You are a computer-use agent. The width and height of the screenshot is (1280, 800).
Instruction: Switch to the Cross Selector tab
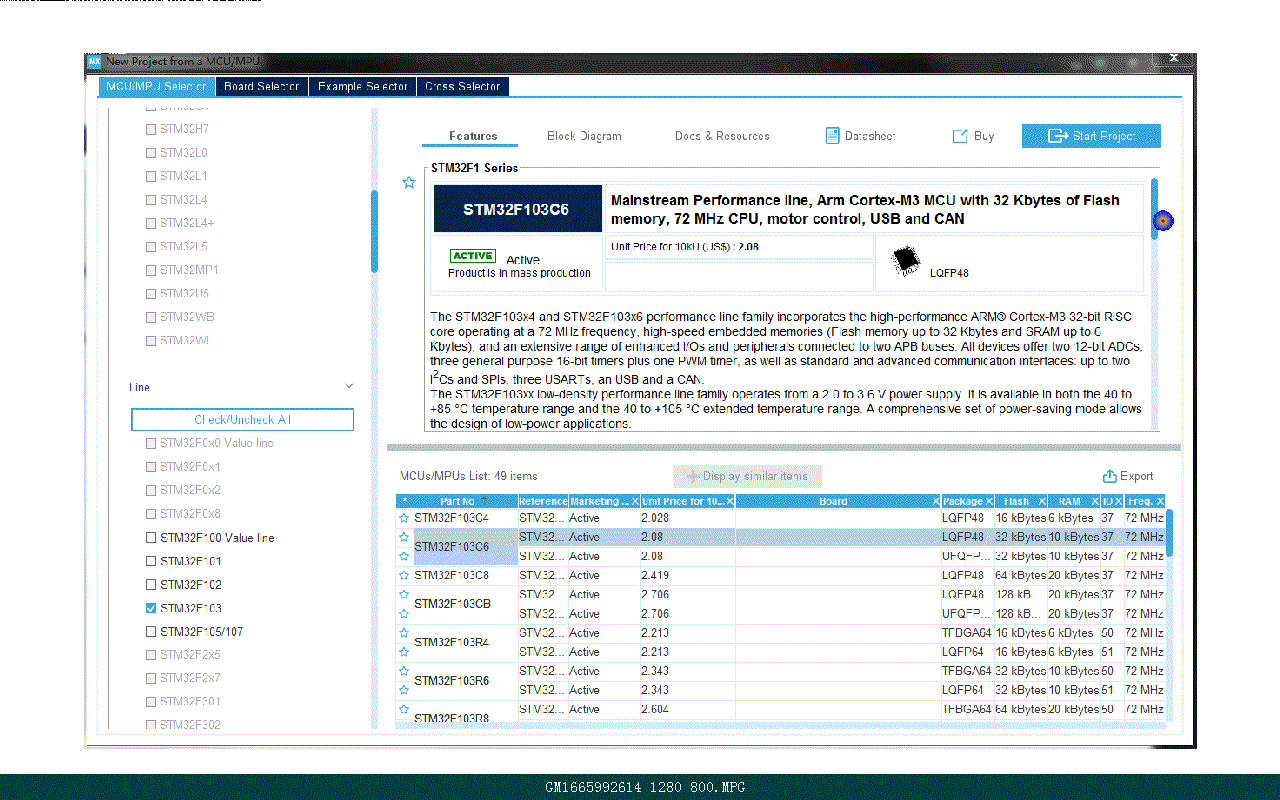462,87
